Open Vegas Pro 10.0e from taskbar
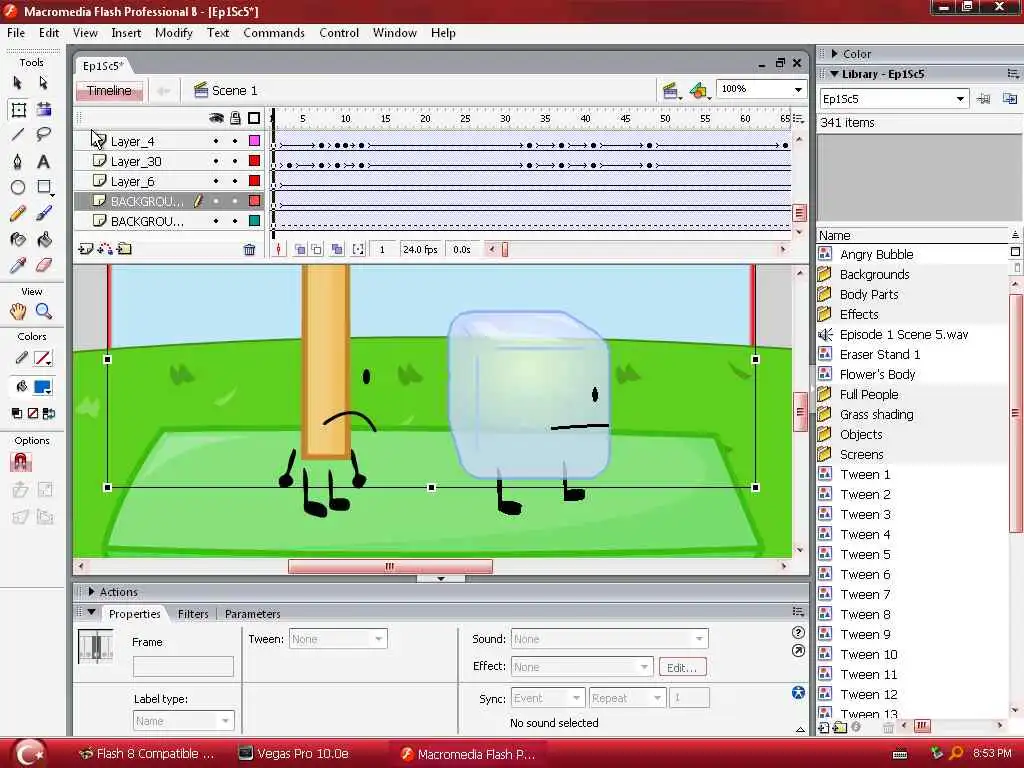Image resolution: width=1024 pixels, height=768 pixels. tap(294, 754)
